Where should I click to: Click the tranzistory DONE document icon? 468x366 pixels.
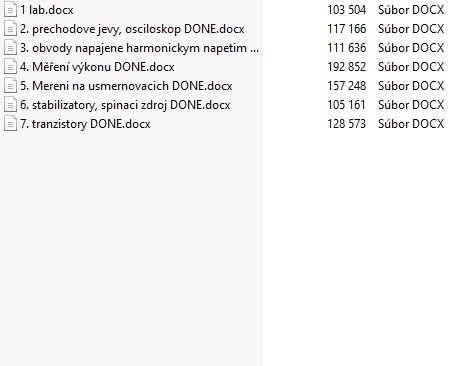pos(10,124)
